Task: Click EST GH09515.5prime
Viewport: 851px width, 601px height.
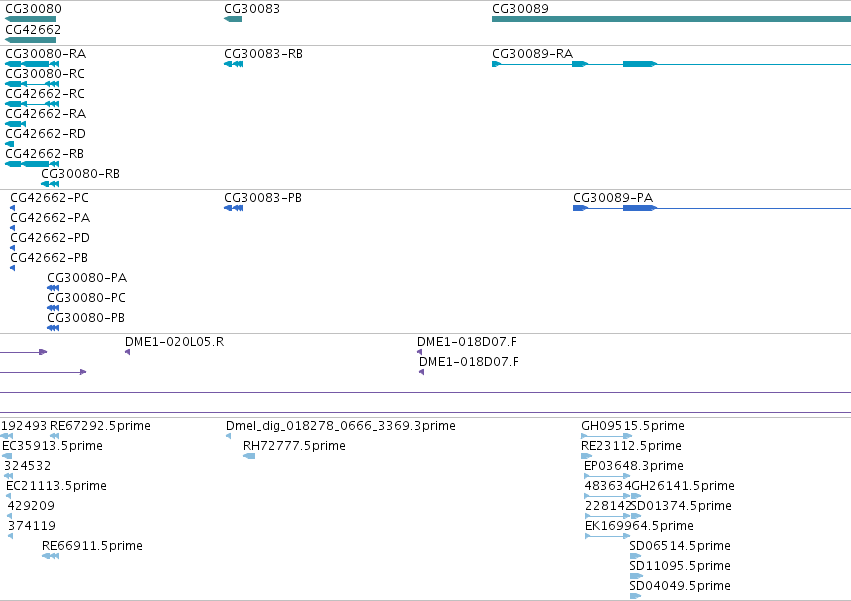Action: 633,426
